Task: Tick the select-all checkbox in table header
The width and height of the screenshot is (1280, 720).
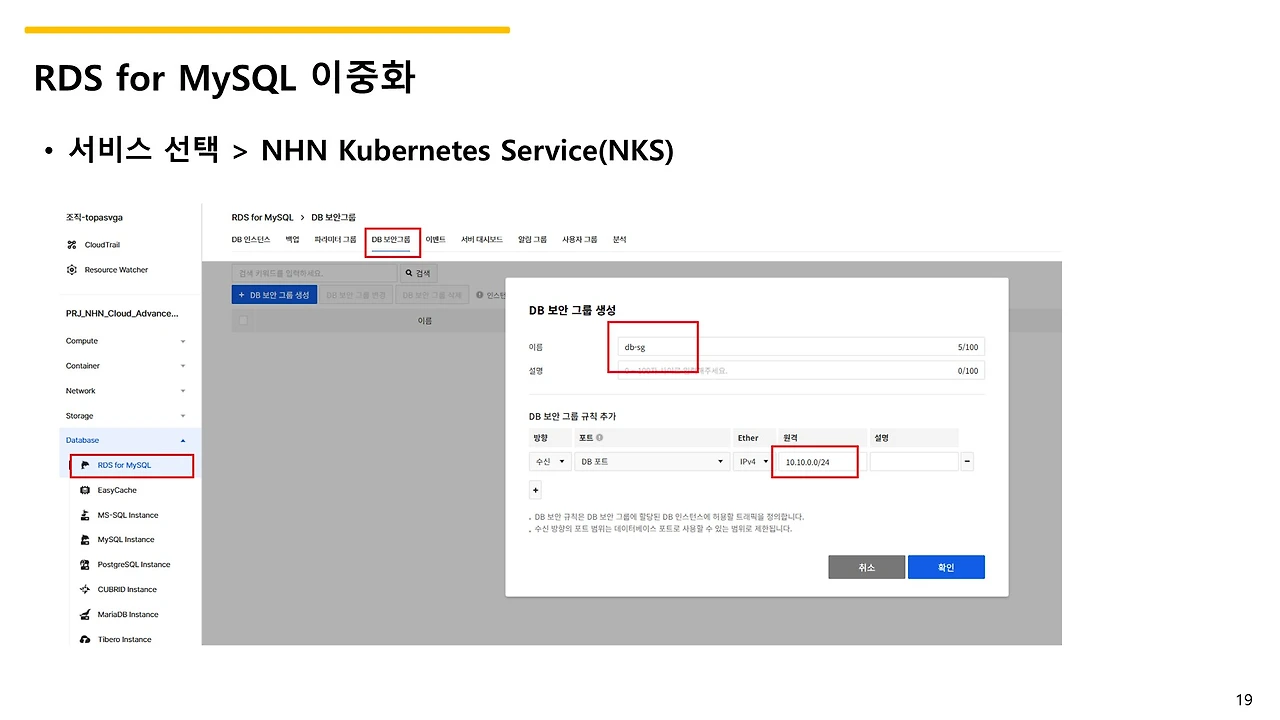Action: (241, 321)
